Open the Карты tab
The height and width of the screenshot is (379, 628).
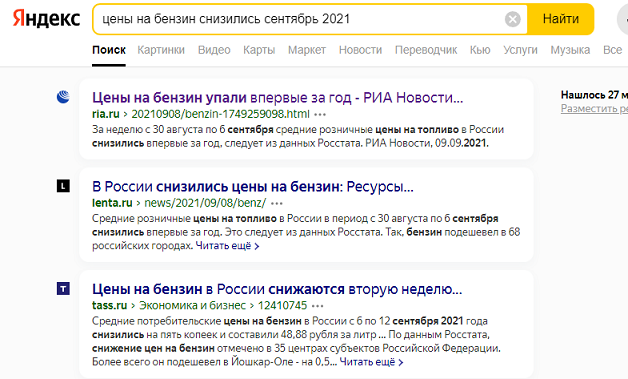tap(259, 50)
